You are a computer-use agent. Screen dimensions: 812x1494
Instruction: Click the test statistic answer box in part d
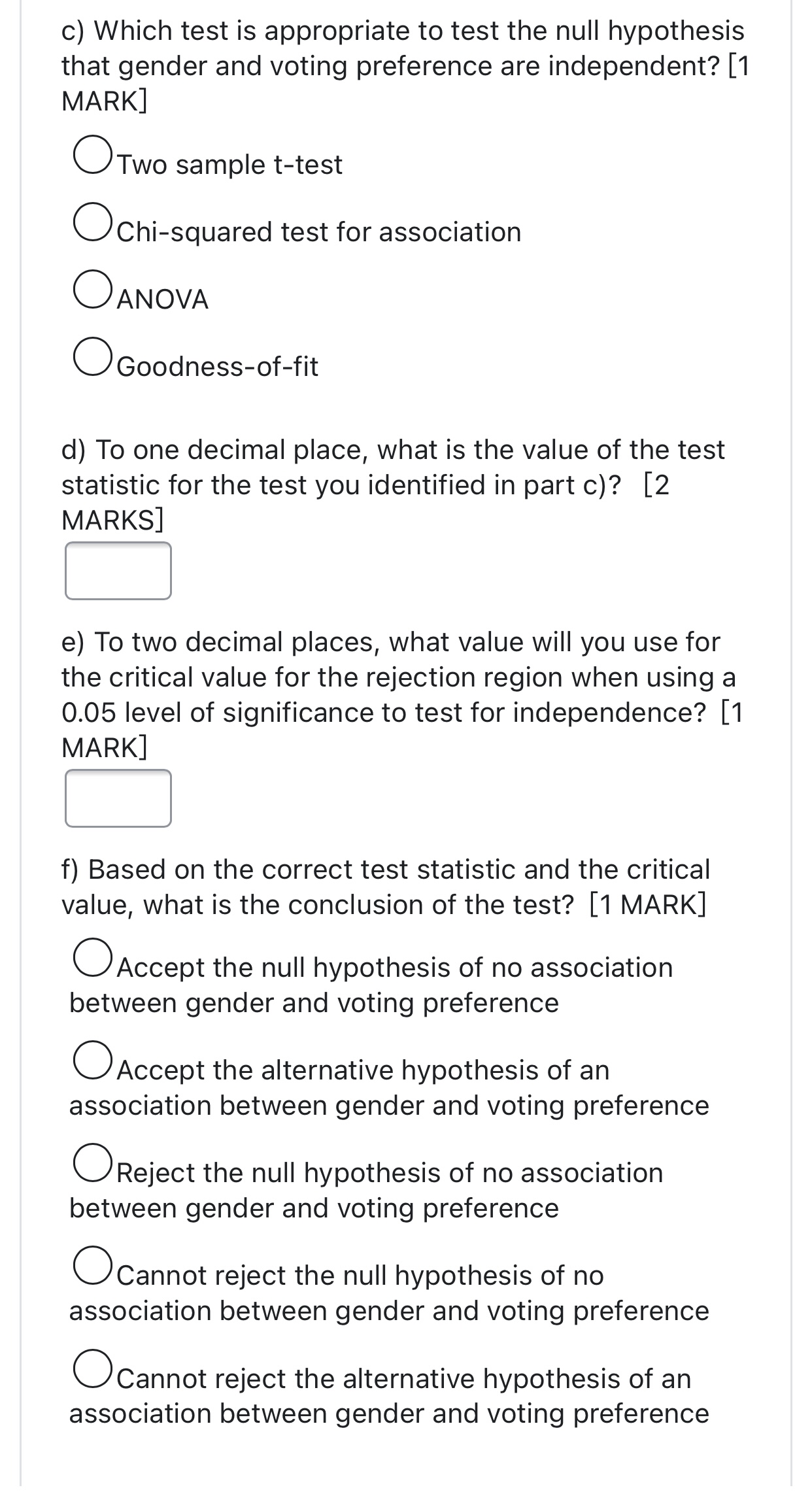click(x=118, y=571)
